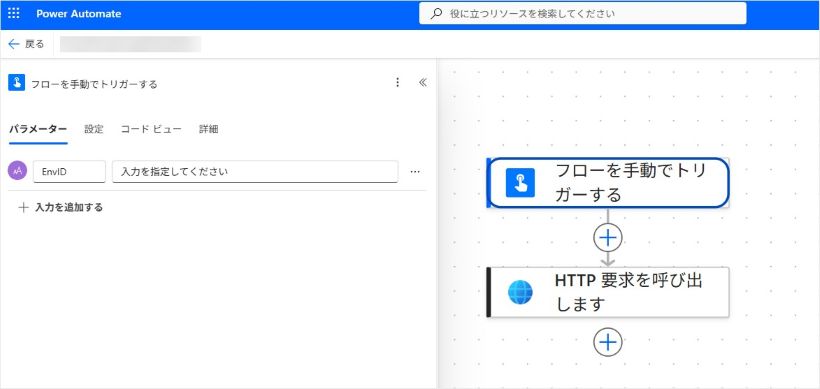
Task: Click the text input type icon
Action: click(x=17, y=170)
